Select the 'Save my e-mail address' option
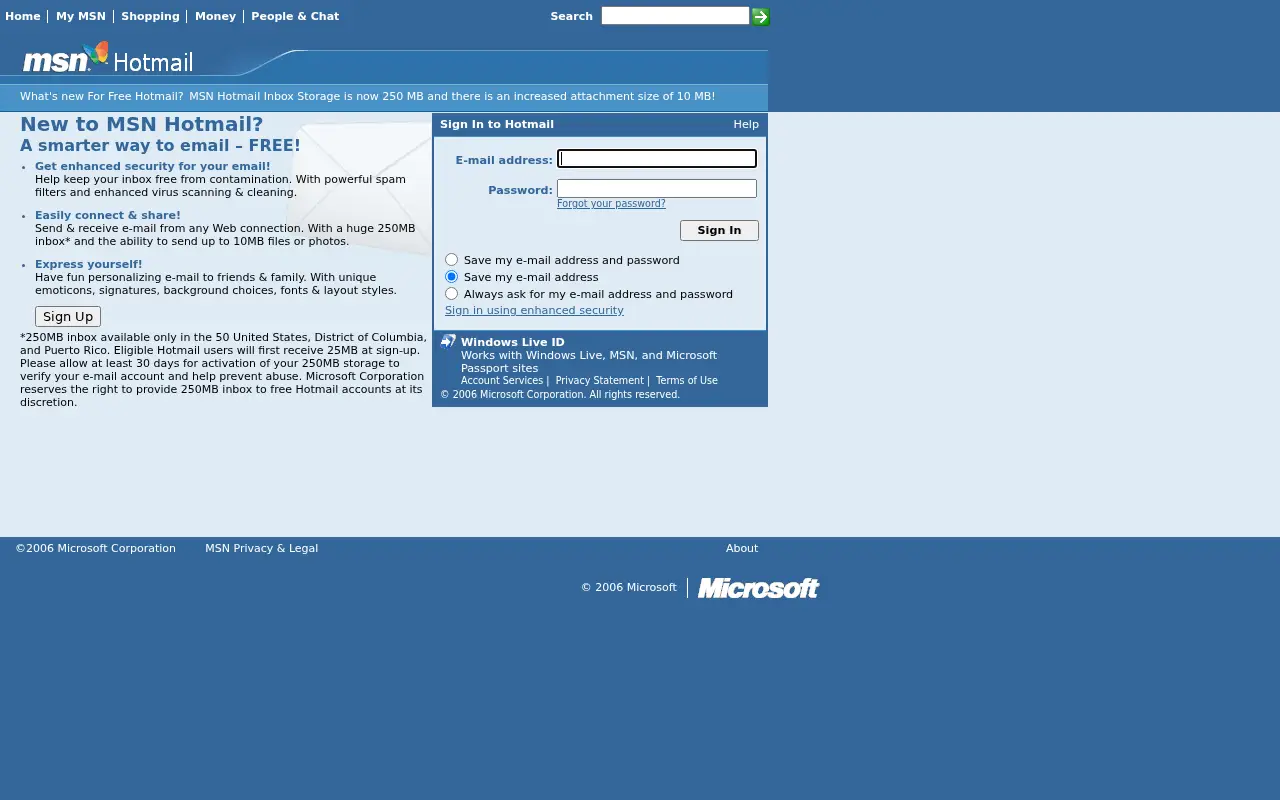The image size is (1280, 800). pos(452,277)
